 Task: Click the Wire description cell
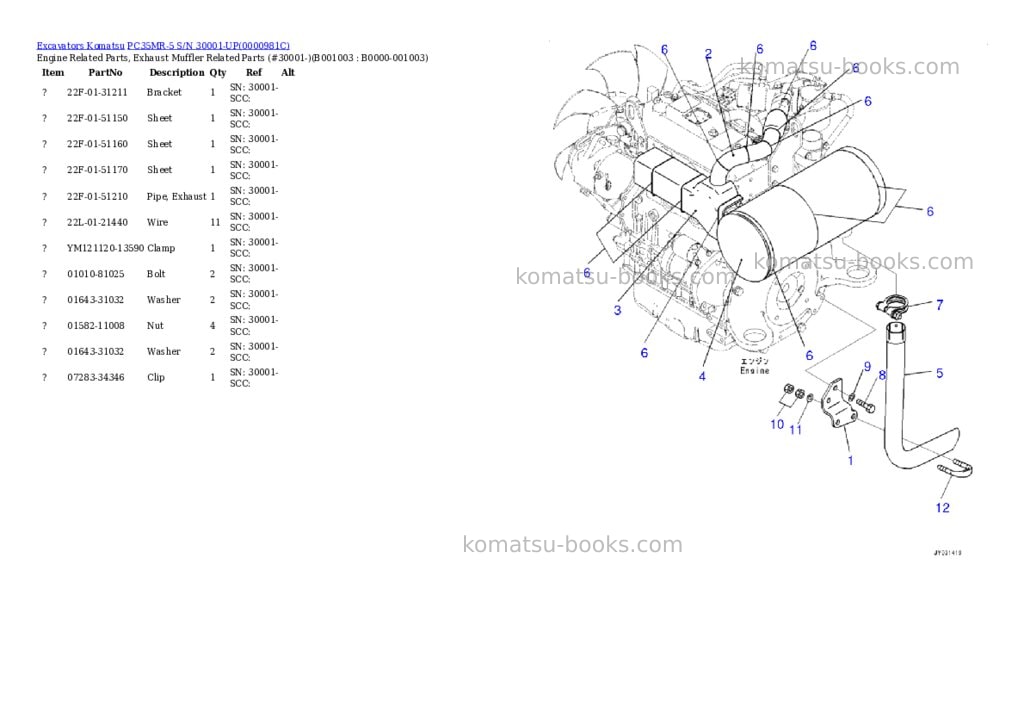[157, 223]
